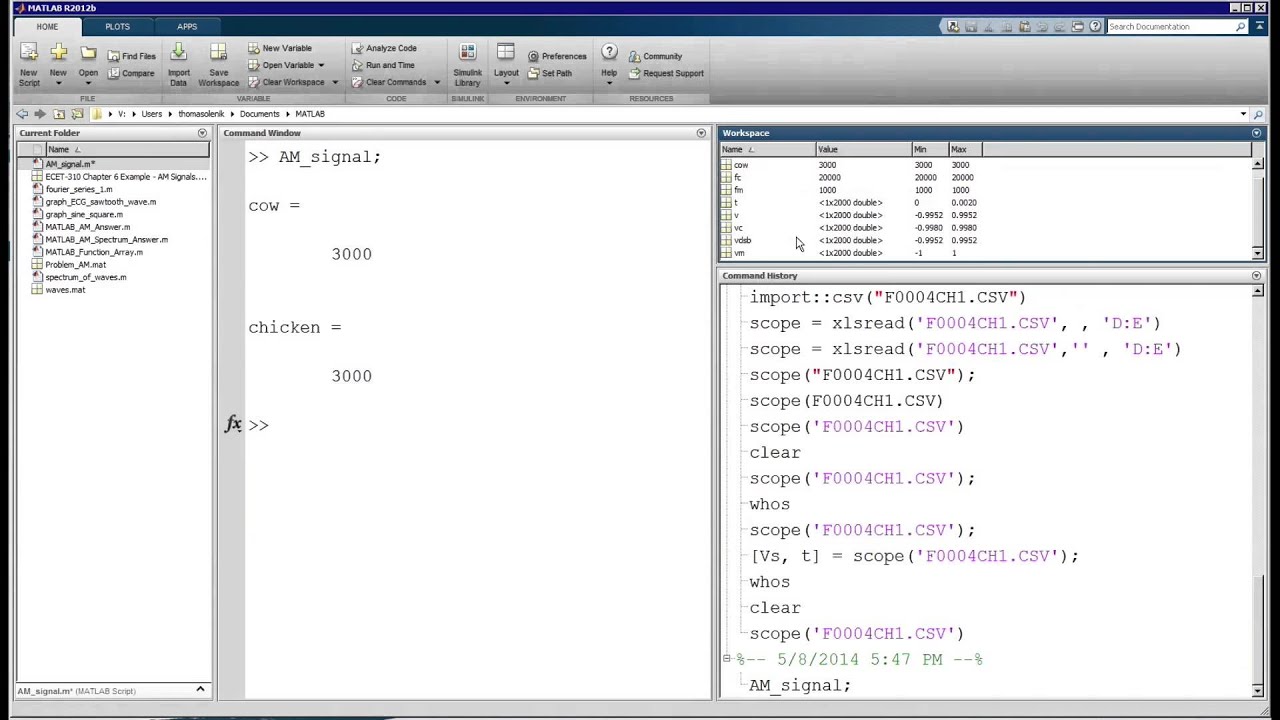Click the address bar search icon
This screenshot has width=1280, height=720.
pyautogui.click(x=1258, y=114)
